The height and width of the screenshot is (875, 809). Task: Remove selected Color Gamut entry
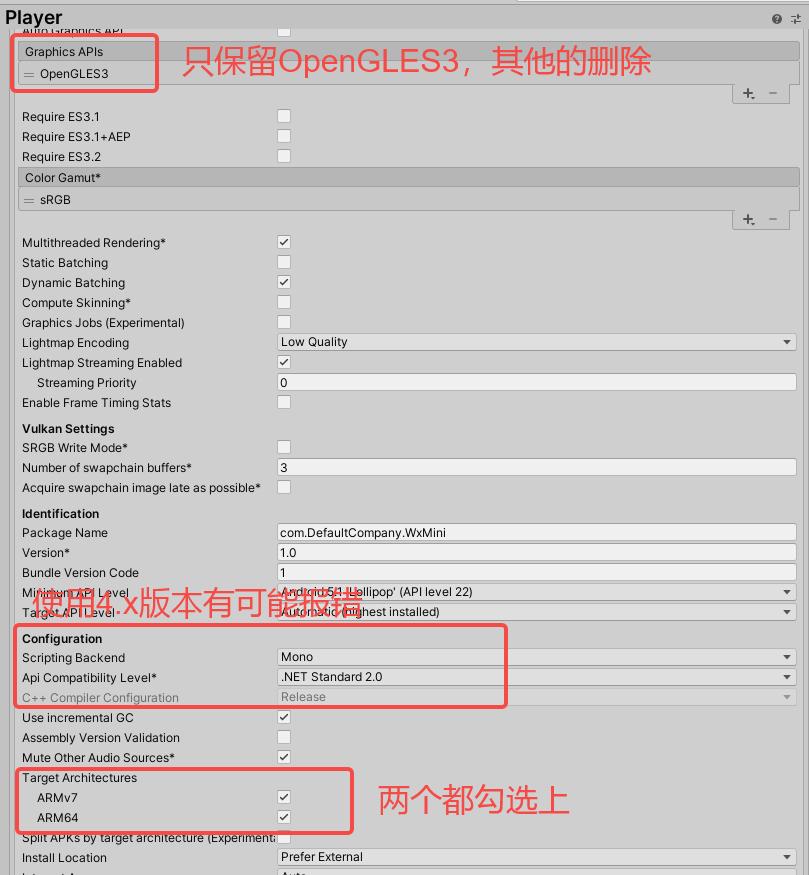pos(773,219)
